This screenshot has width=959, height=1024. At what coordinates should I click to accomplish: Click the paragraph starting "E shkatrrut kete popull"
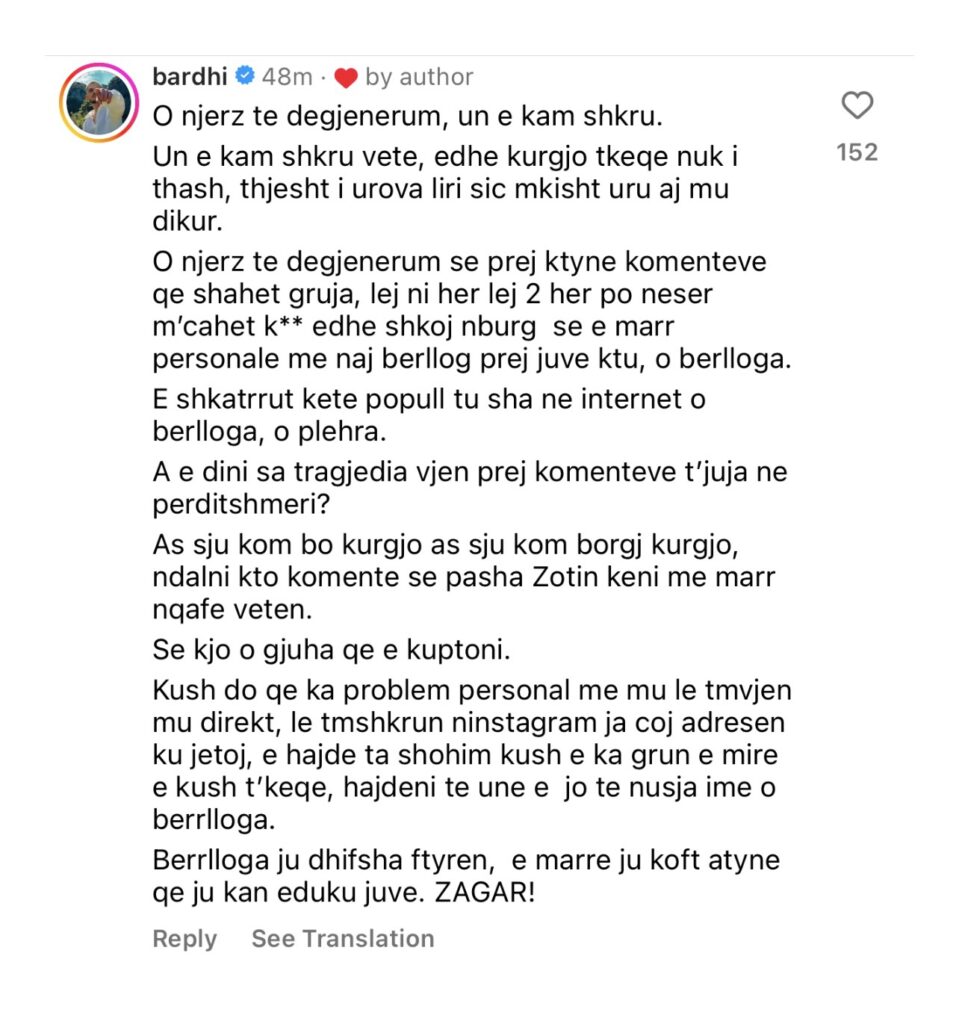(429, 415)
